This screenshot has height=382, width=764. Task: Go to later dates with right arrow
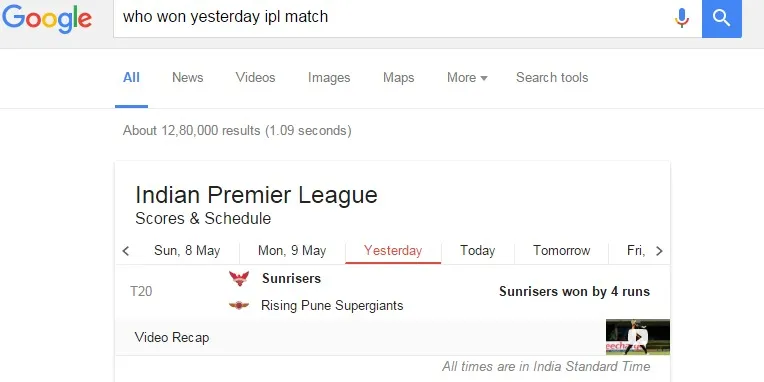coord(659,251)
